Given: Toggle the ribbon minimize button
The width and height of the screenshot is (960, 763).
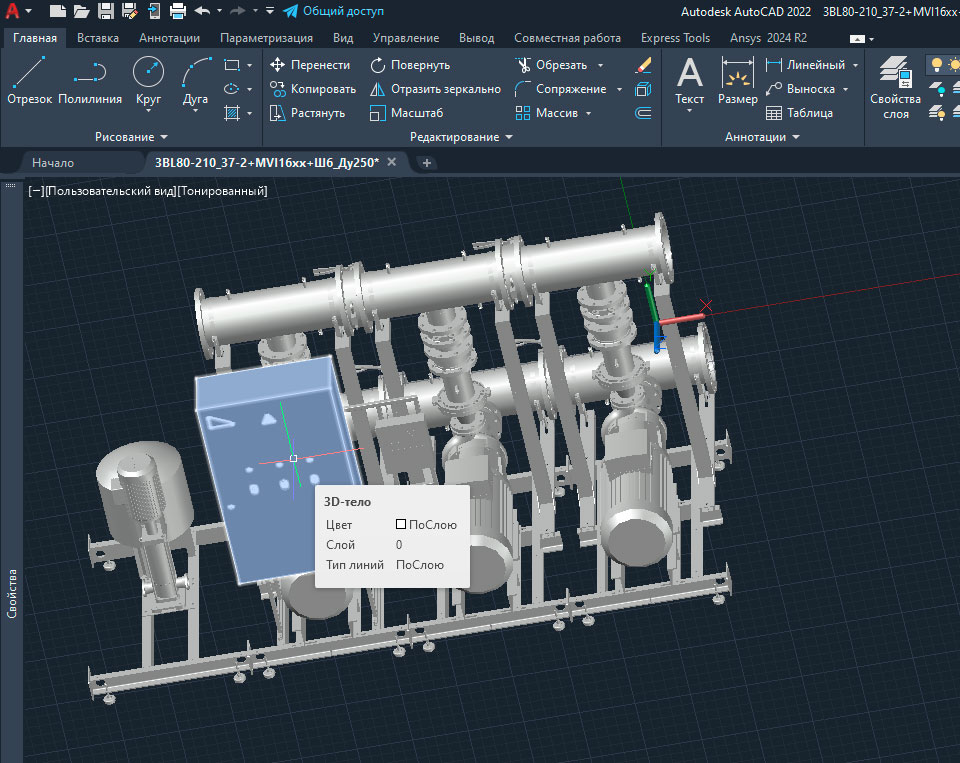Looking at the screenshot, I should point(858,38).
